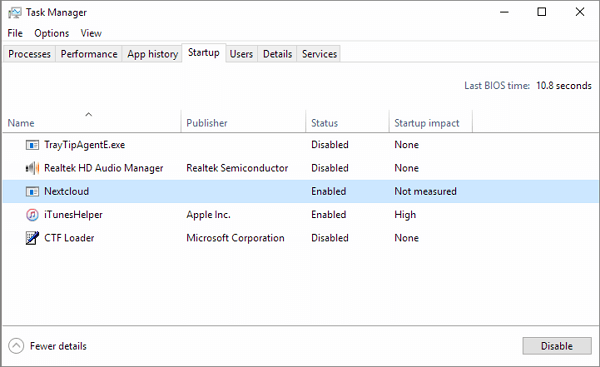This screenshot has height=367, width=600.
Task: Click Disabled status for Realtek HD Audio Manager
Action: pos(330,168)
